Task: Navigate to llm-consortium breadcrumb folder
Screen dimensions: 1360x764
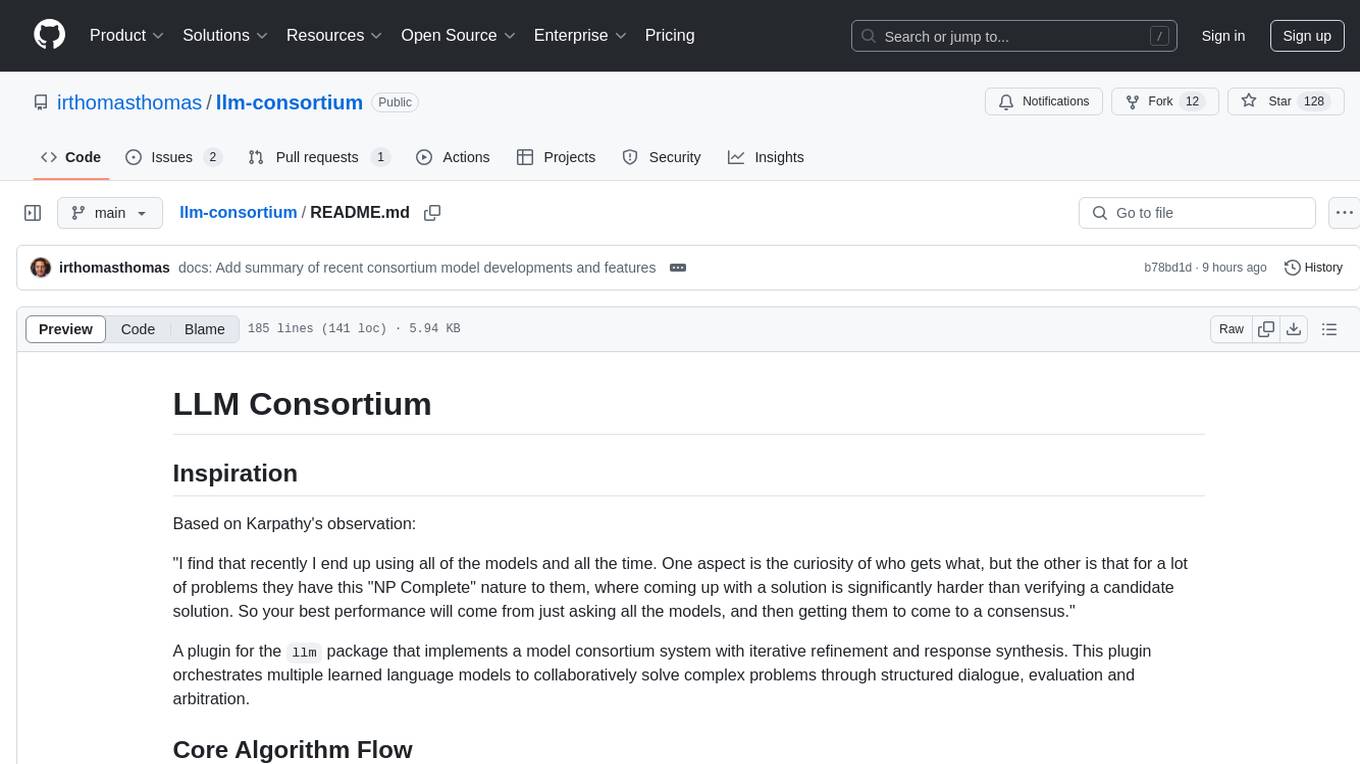Action: coord(238,212)
